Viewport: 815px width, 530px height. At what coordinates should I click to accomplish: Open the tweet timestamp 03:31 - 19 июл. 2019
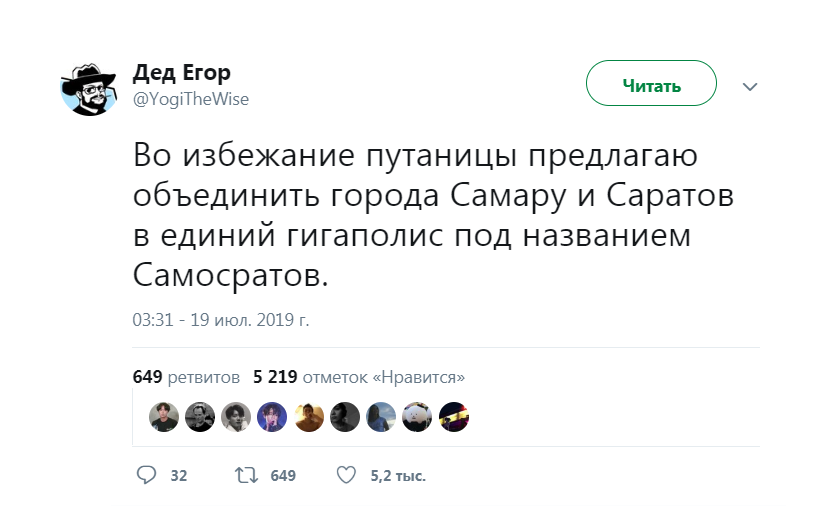tap(221, 320)
